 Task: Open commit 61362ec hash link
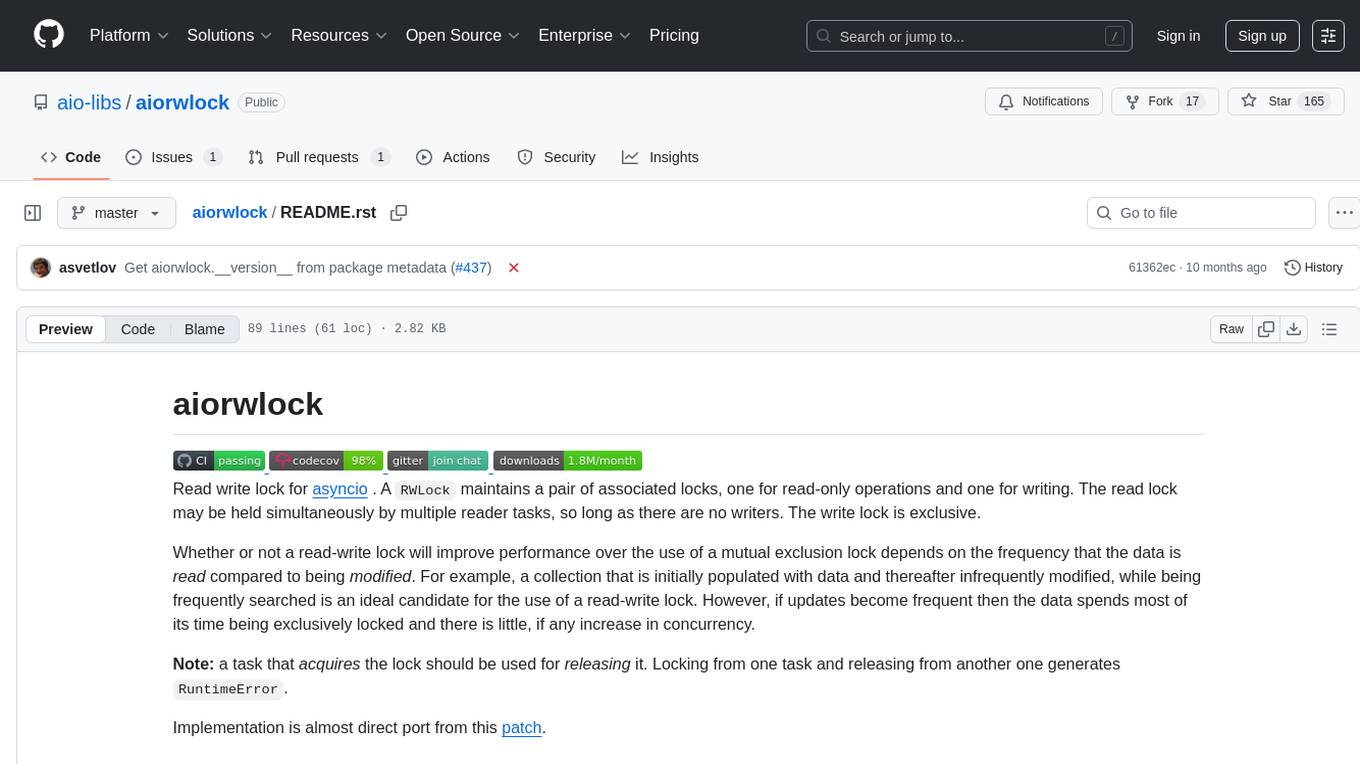coord(1152,268)
